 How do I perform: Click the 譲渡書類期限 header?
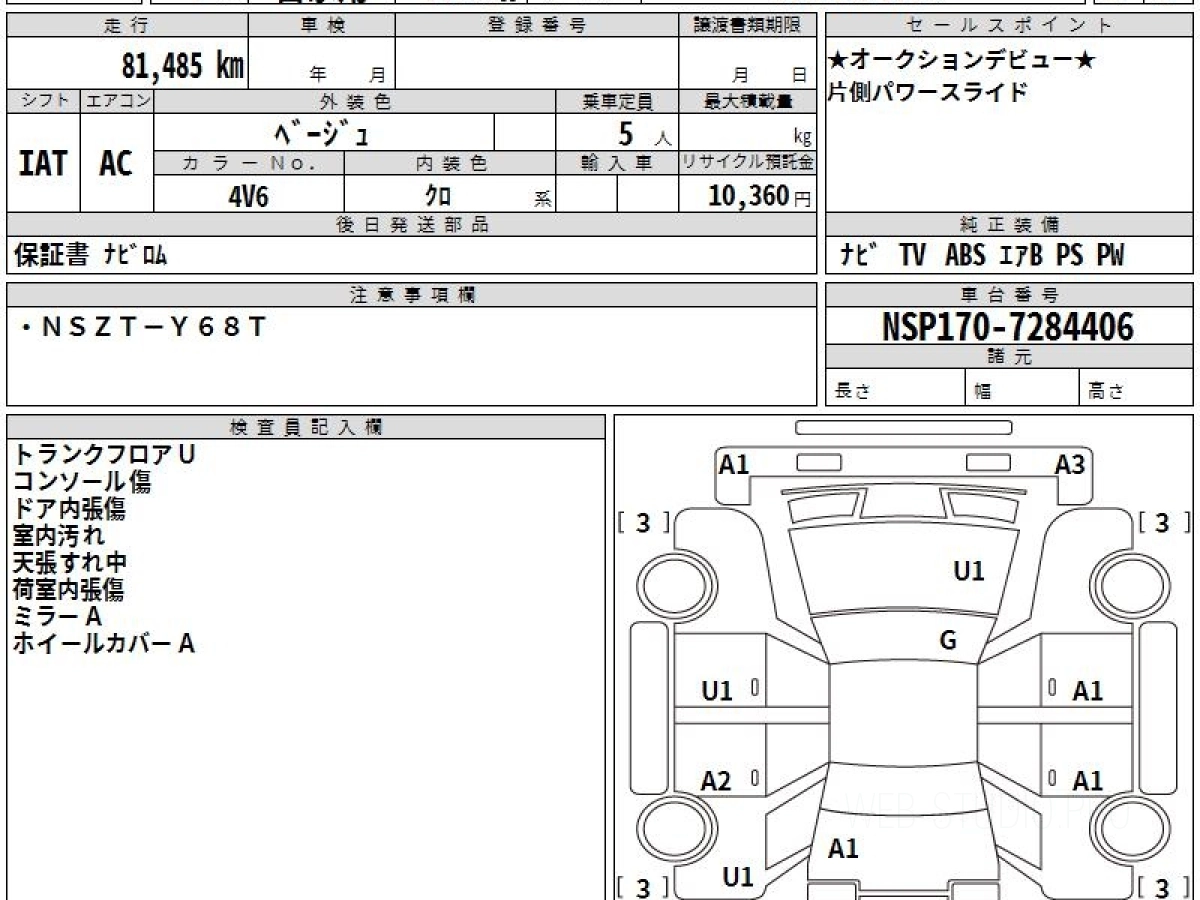pyautogui.click(x=748, y=26)
